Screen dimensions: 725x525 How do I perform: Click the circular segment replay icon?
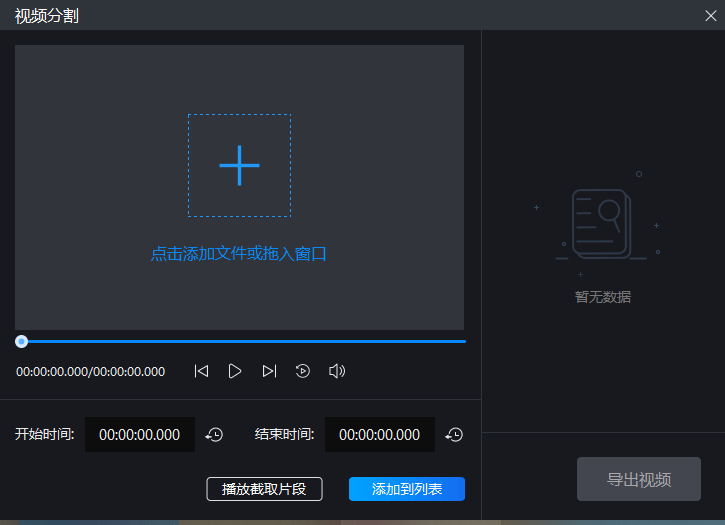pyautogui.click(x=303, y=371)
